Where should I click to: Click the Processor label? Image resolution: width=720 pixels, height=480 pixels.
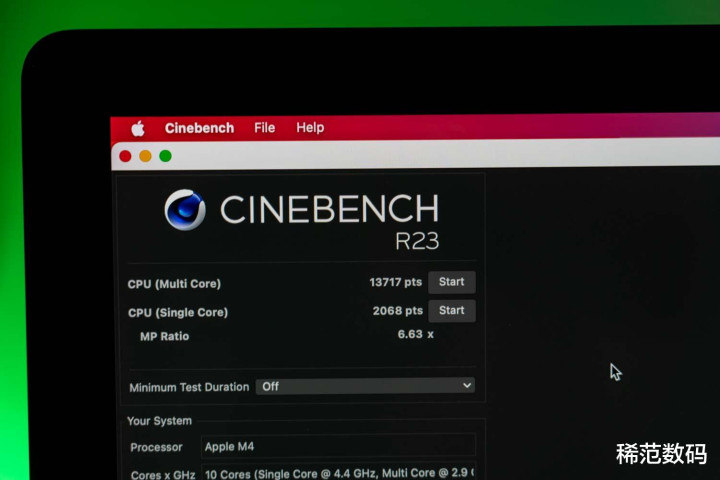point(156,447)
